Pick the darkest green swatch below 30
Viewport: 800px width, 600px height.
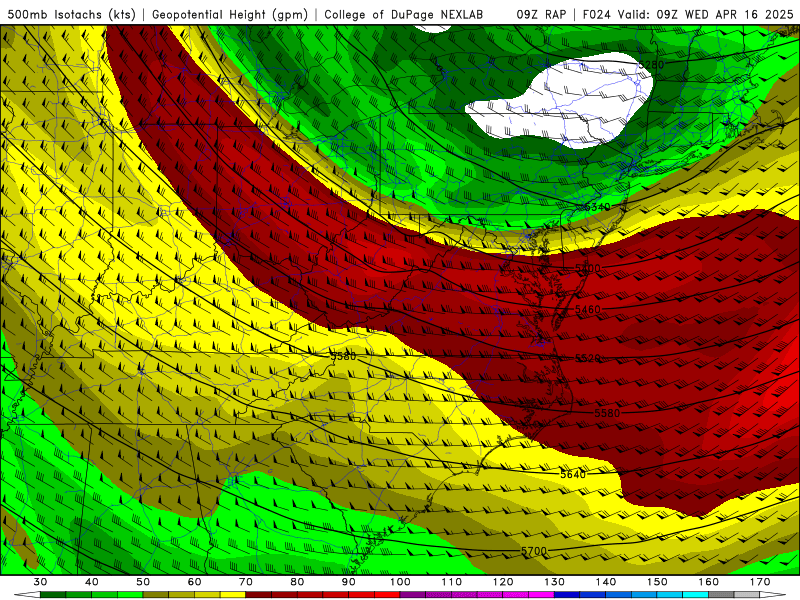click(53, 595)
